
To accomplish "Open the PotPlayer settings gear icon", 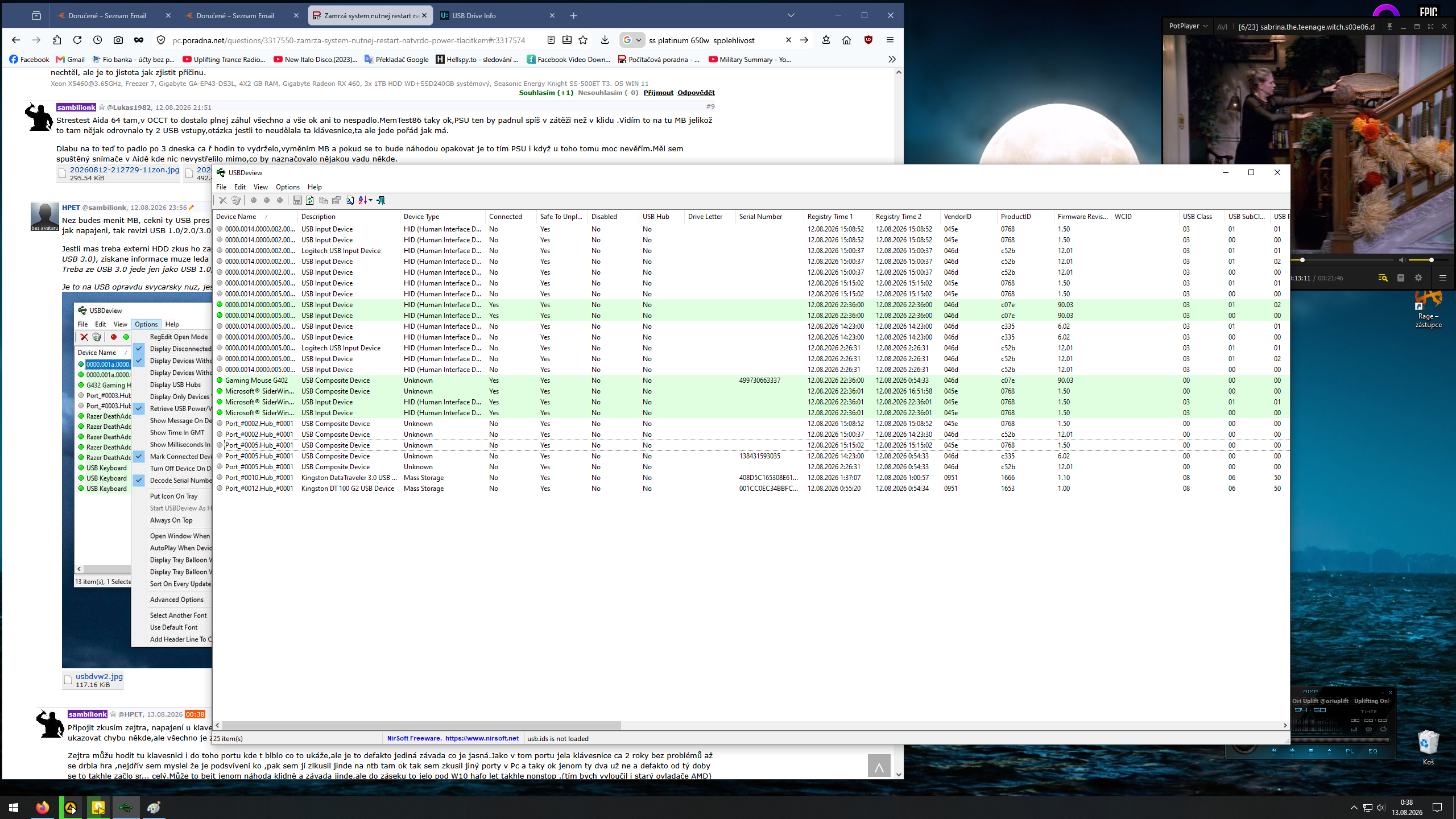I will (1418, 278).
